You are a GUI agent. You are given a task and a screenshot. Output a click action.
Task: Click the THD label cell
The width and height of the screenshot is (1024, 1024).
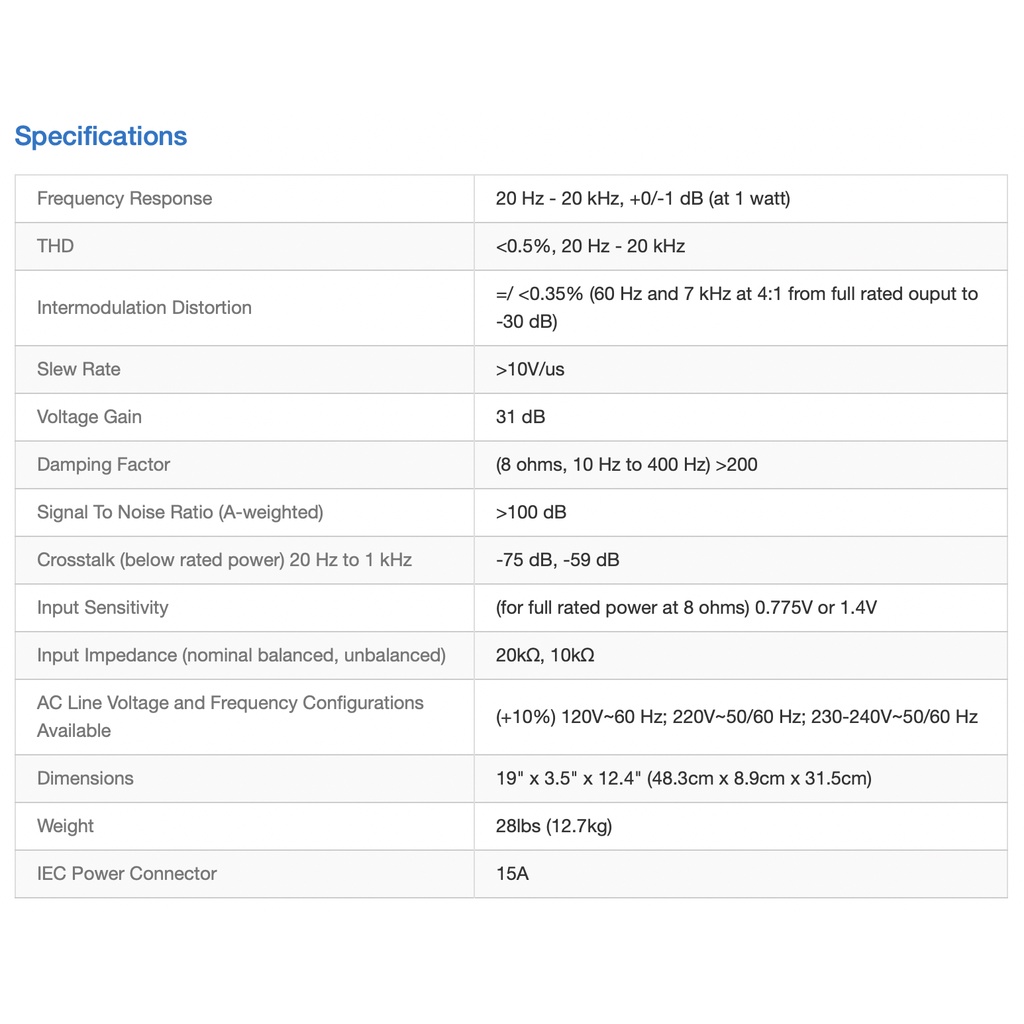point(55,246)
